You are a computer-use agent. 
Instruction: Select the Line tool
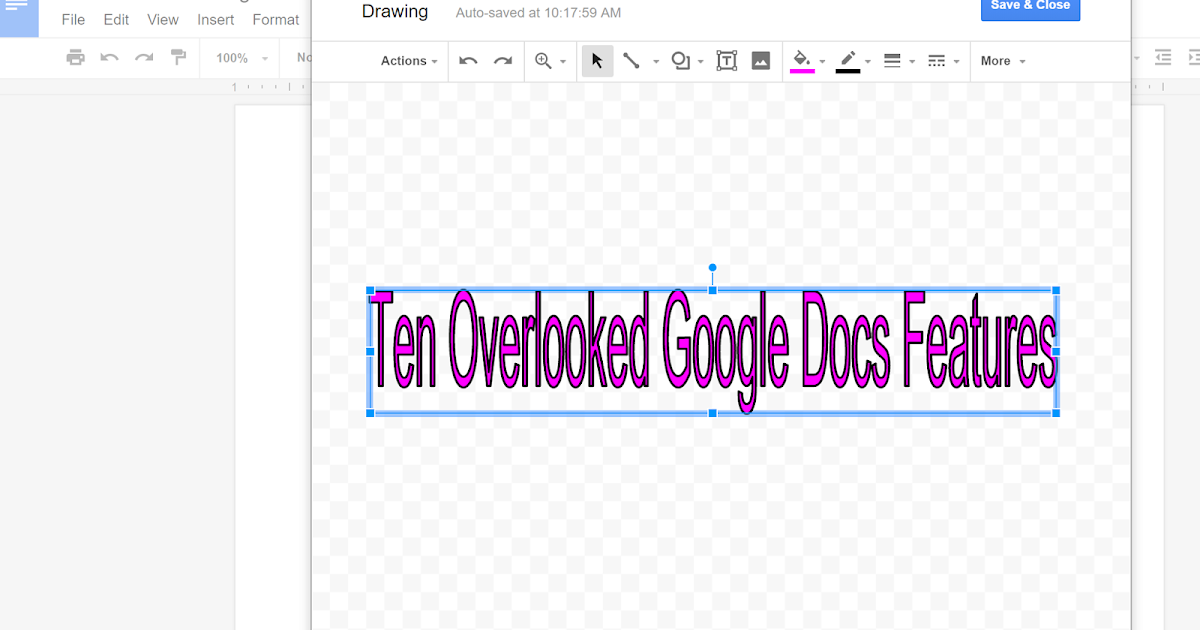click(x=631, y=61)
